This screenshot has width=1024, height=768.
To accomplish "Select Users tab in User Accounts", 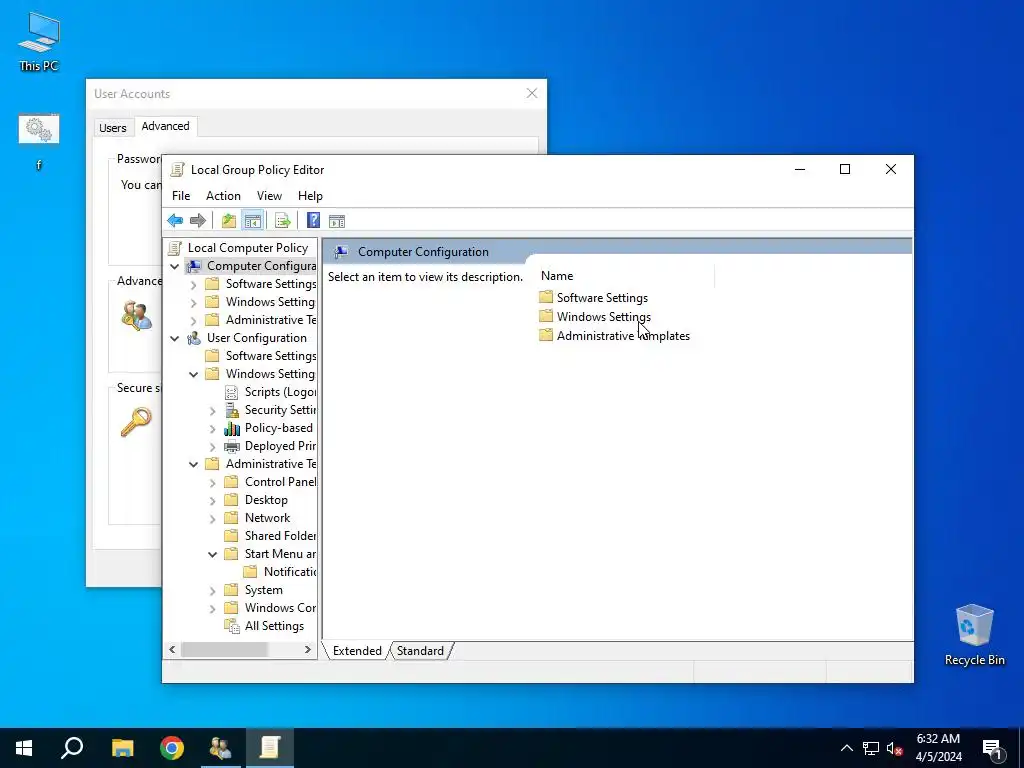I will 112,128.
